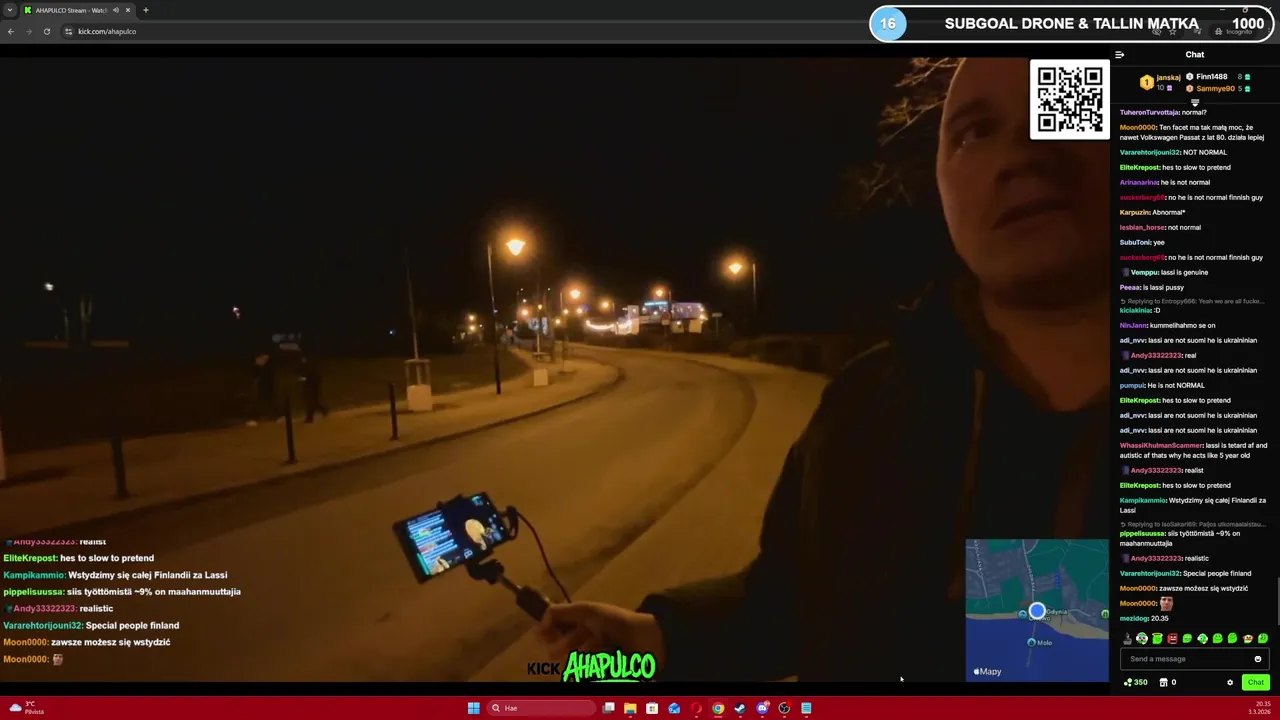Open OBS Studio from taskbar

tap(784, 708)
